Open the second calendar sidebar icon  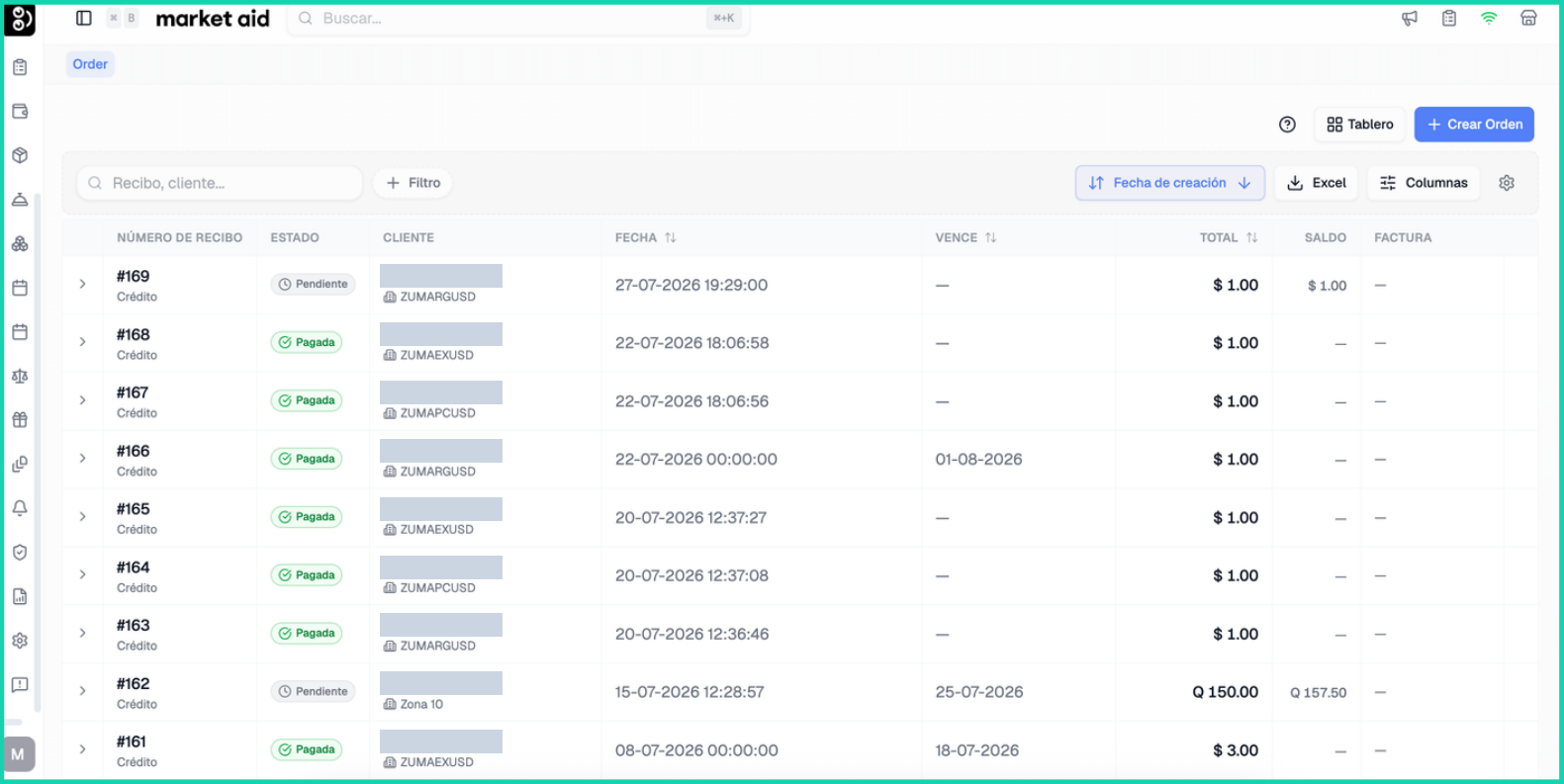point(20,331)
